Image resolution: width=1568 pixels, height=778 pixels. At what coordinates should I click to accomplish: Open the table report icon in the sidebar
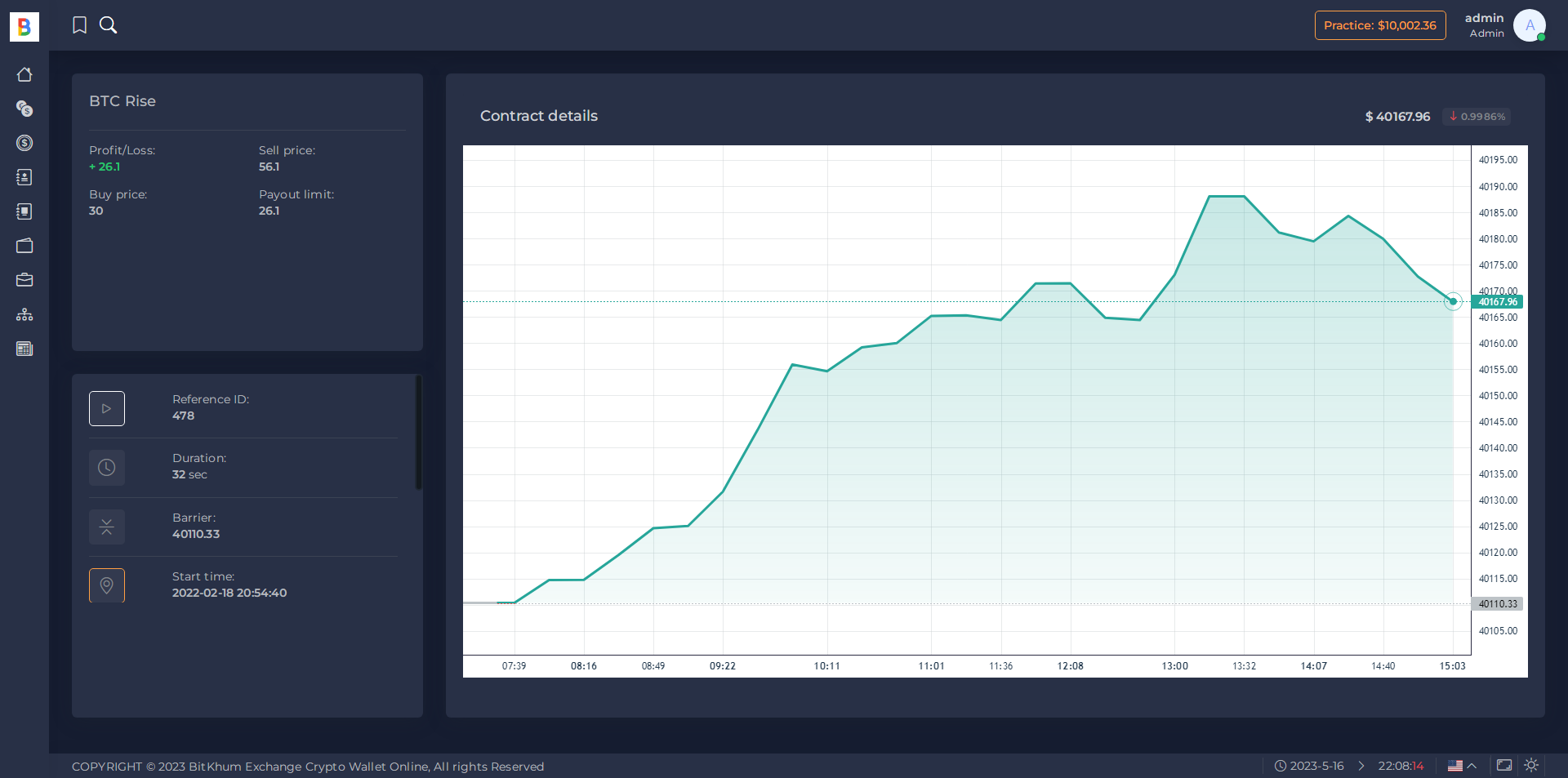point(24,349)
